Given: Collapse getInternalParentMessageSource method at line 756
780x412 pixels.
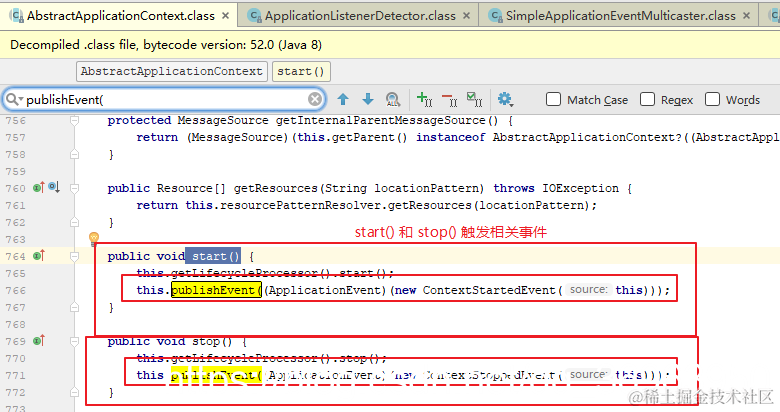Looking at the screenshot, I should click(75, 120).
